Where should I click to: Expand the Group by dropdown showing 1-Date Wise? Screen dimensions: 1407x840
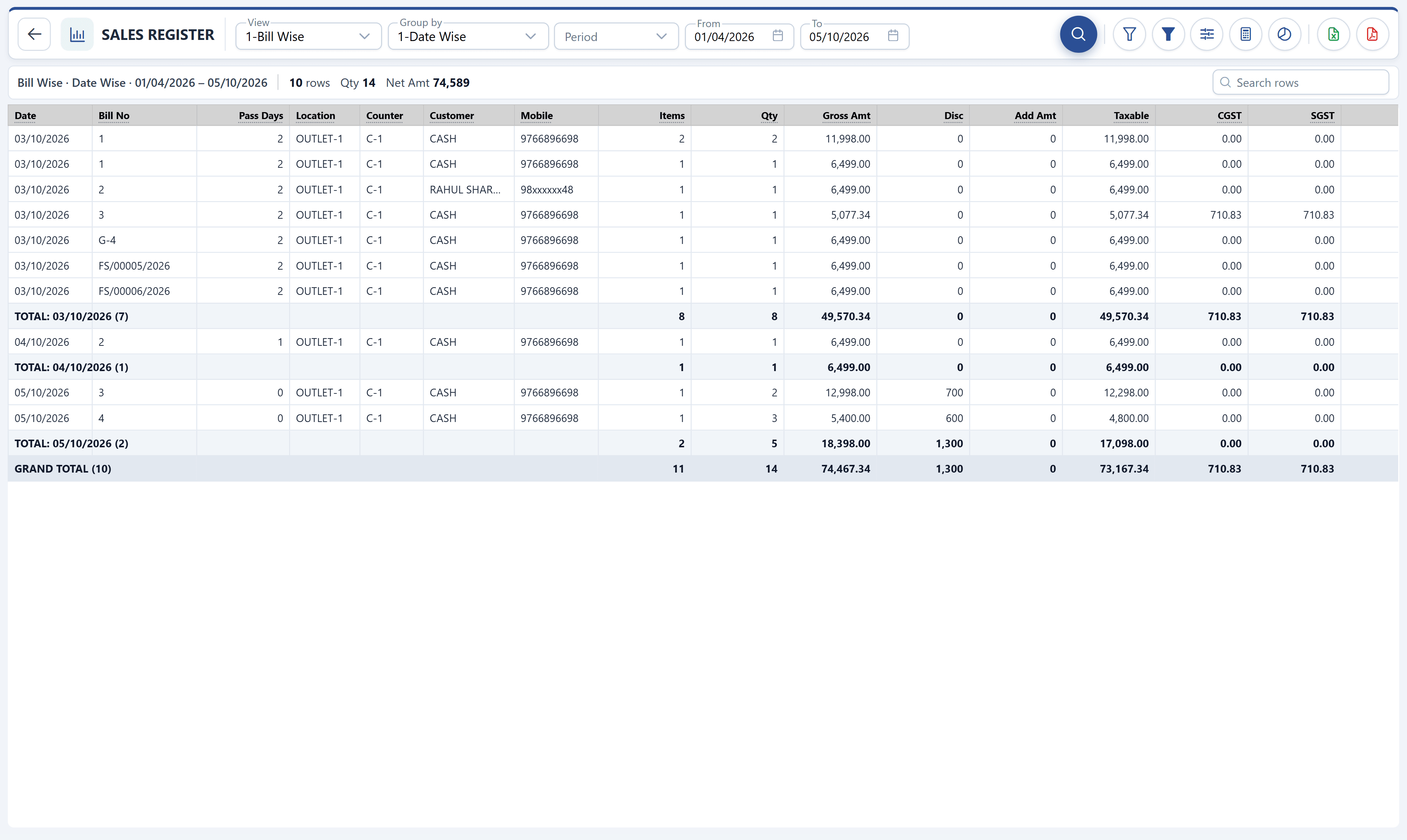click(x=468, y=36)
